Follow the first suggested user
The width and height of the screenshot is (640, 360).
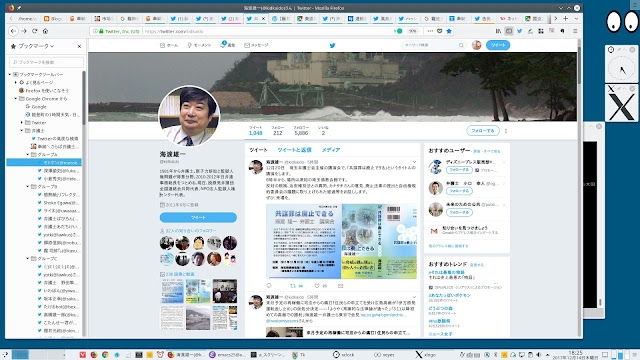(459, 170)
